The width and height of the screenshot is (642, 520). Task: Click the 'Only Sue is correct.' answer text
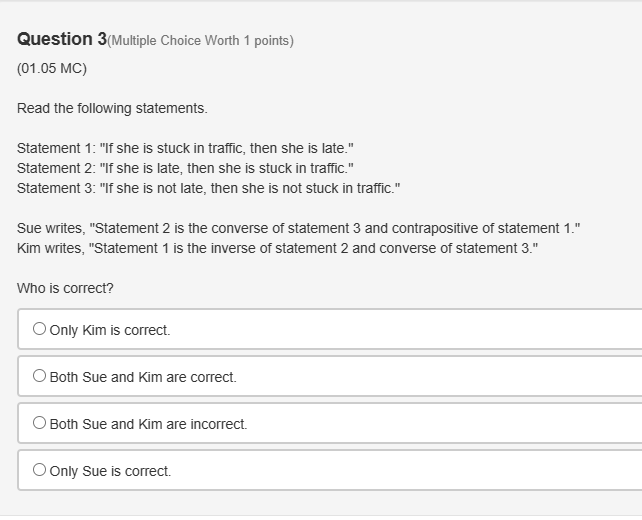(x=110, y=471)
